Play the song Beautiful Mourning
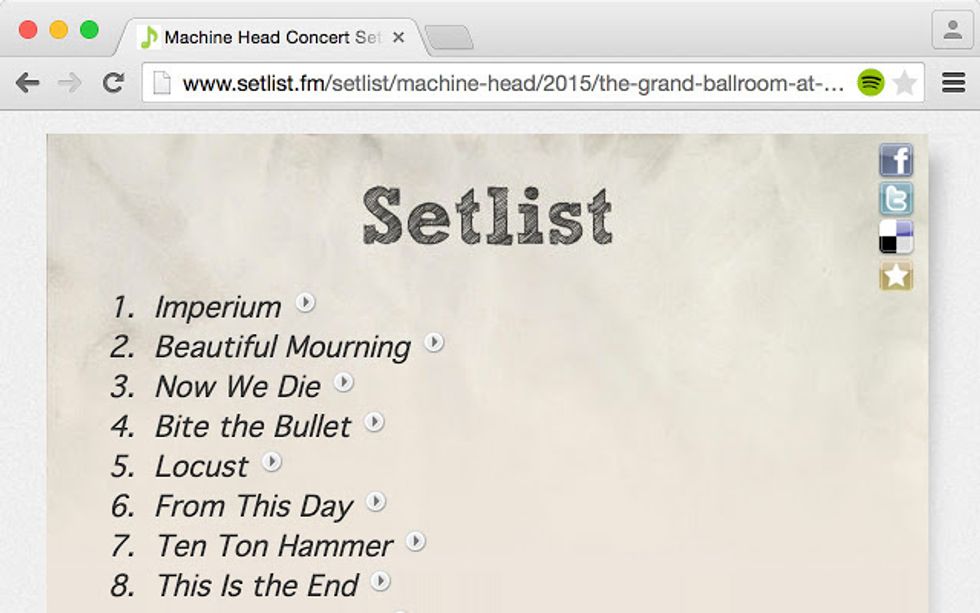Image resolution: width=980 pixels, height=613 pixels. click(x=433, y=342)
